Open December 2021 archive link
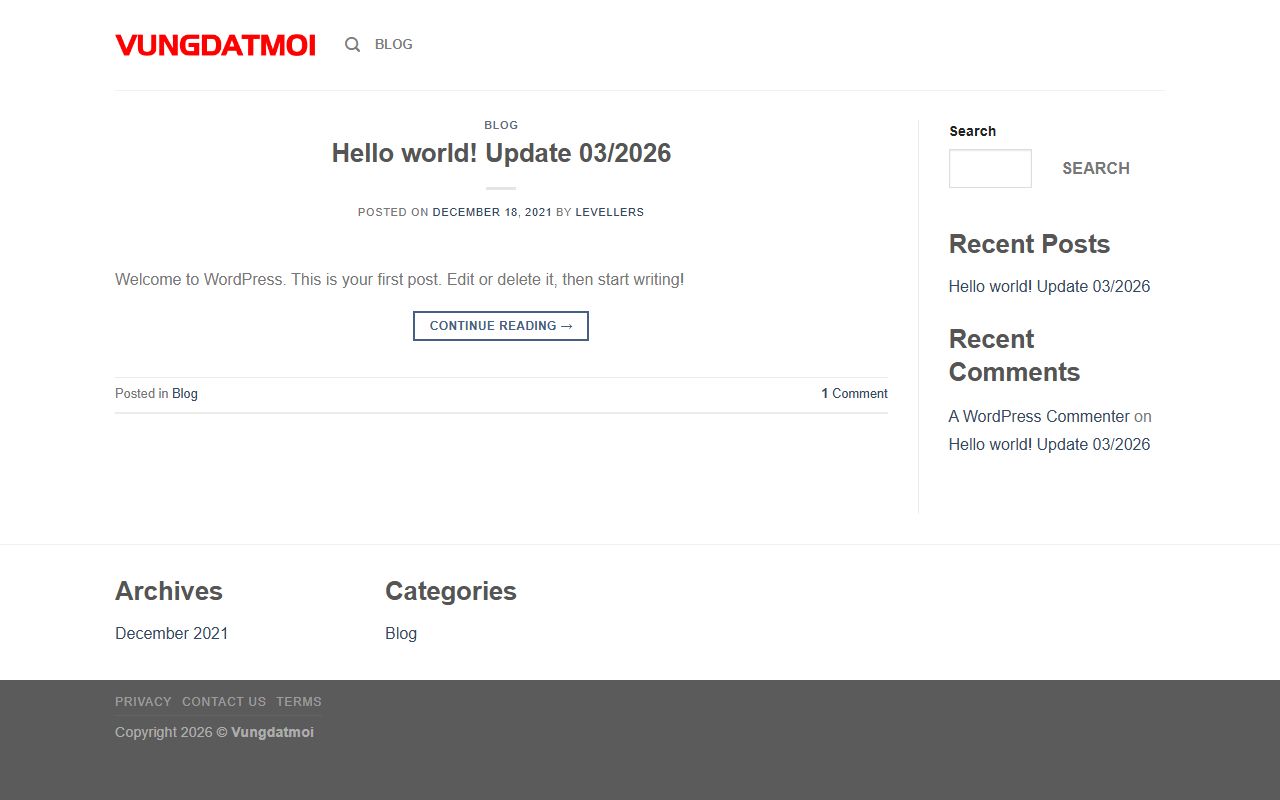 pos(171,633)
